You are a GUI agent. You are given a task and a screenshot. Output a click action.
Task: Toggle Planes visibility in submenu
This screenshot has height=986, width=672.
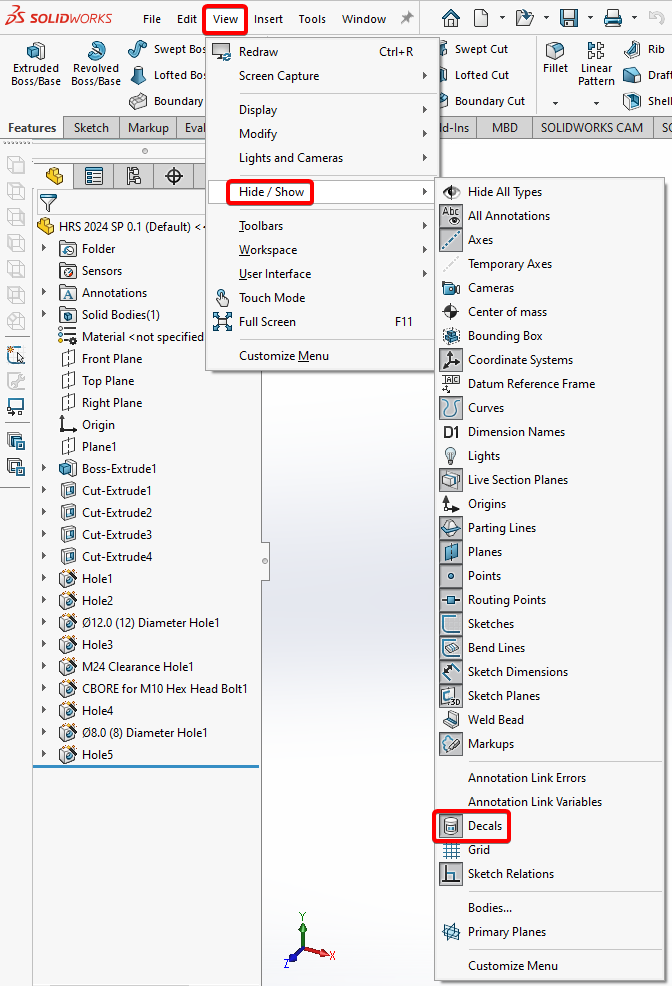click(x=549, y=552)
